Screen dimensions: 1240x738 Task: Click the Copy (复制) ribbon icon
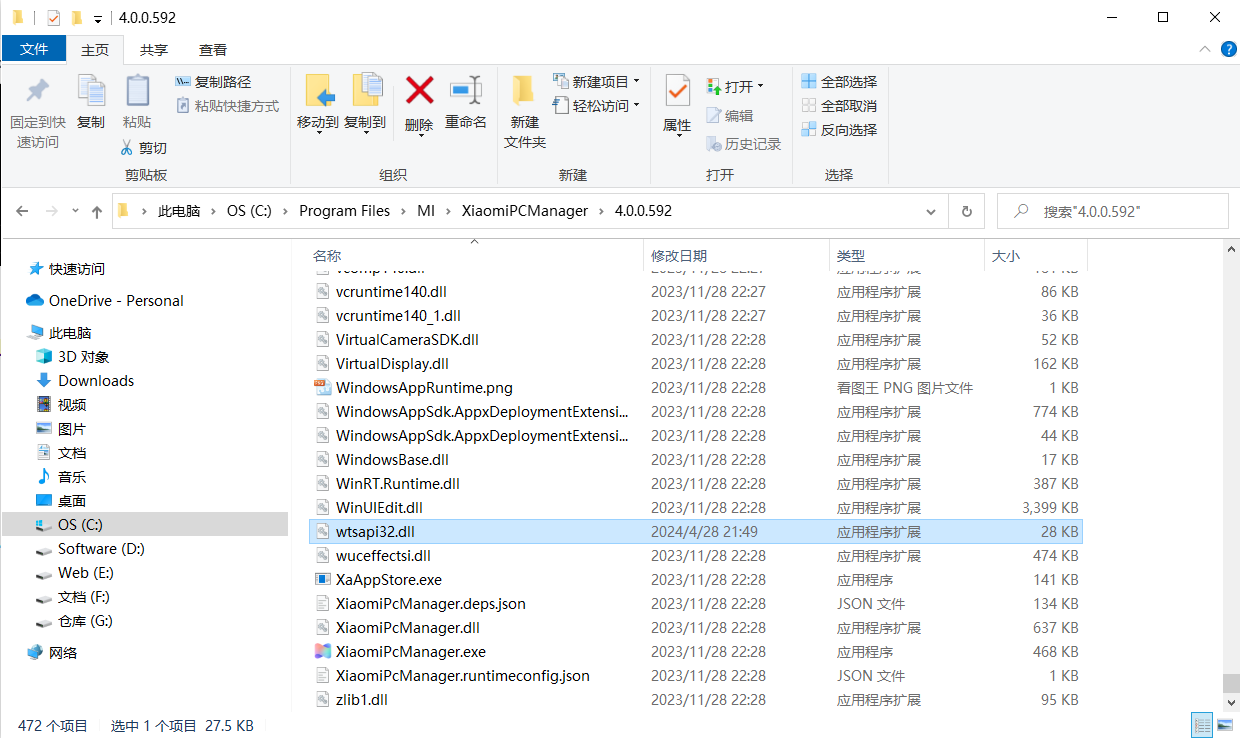point(91,91)
